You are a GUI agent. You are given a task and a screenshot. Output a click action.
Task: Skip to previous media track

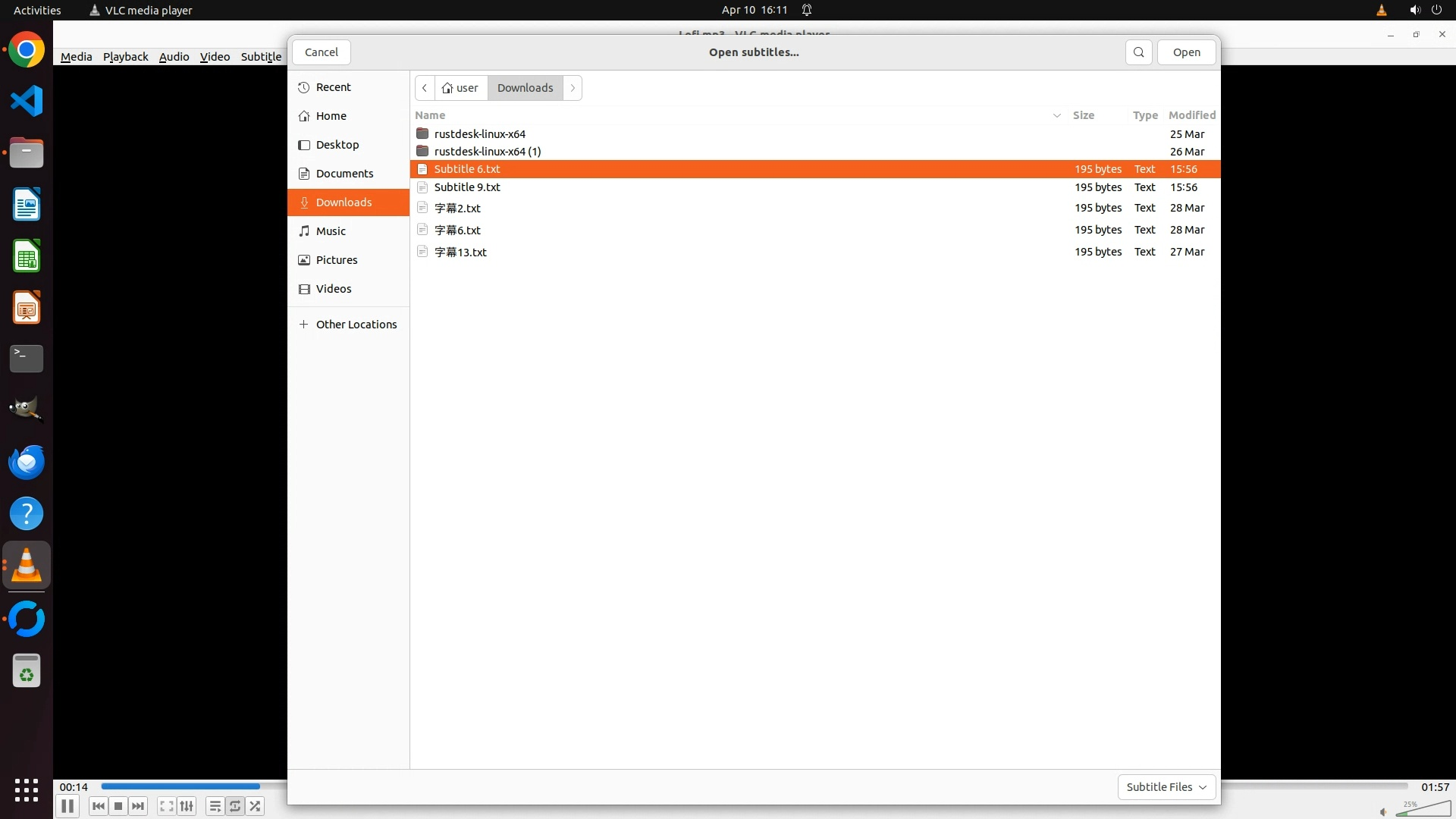click(x=98, y=806)
